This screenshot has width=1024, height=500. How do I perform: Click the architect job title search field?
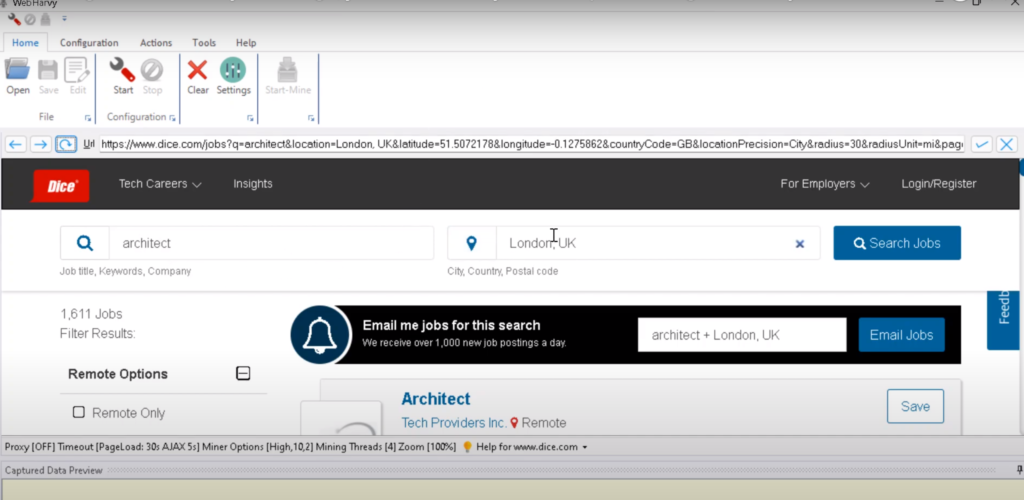pyautogui.click(x=270, y=243)
